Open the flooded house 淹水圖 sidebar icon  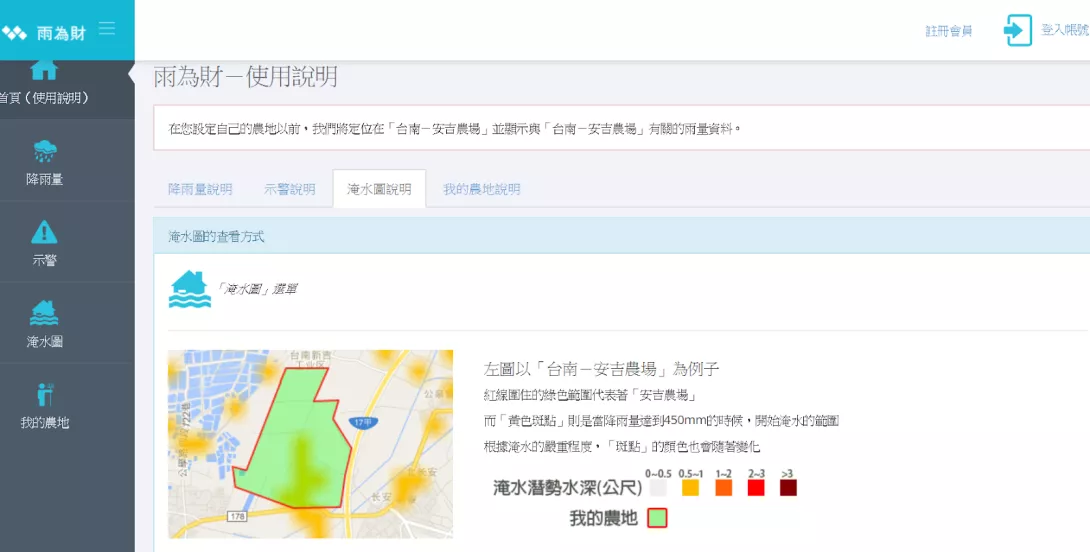(44, 313)
